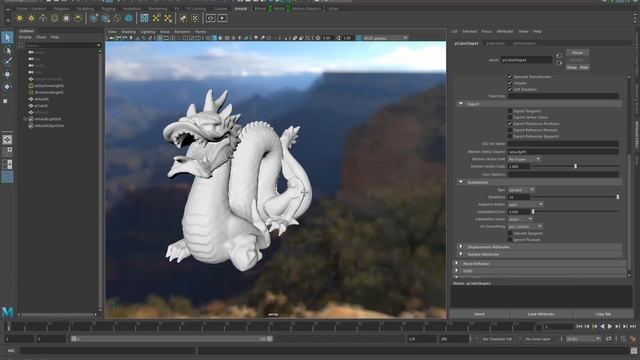Enable Export Reference Tangents checkbox
Viewport: 640px width, 360px height.
click(x=510, y=136)
